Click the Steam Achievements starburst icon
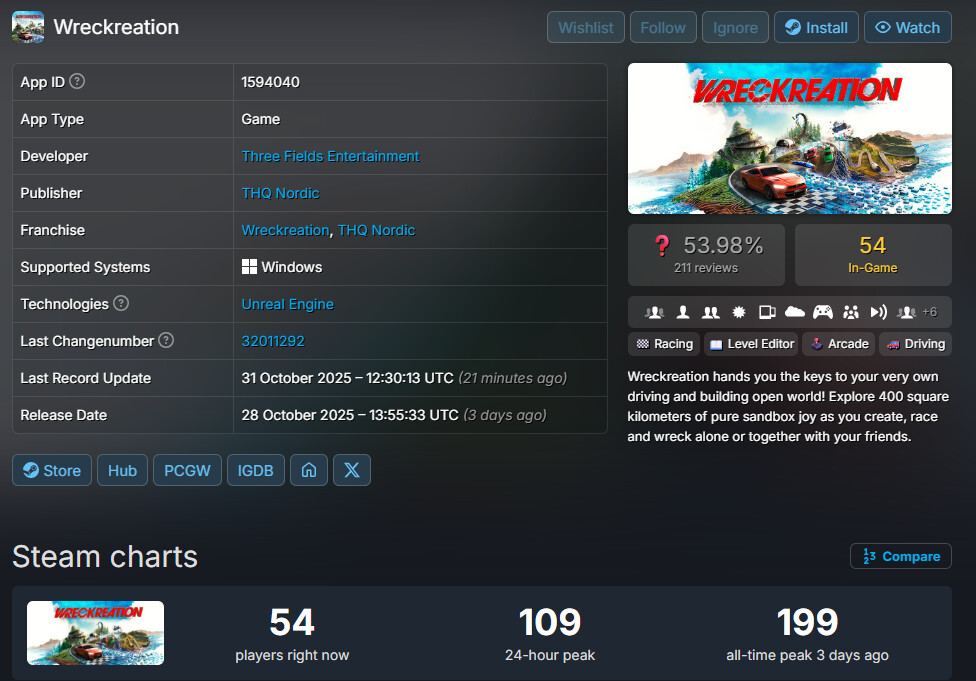976x681 pixels. tap(739, 312)
